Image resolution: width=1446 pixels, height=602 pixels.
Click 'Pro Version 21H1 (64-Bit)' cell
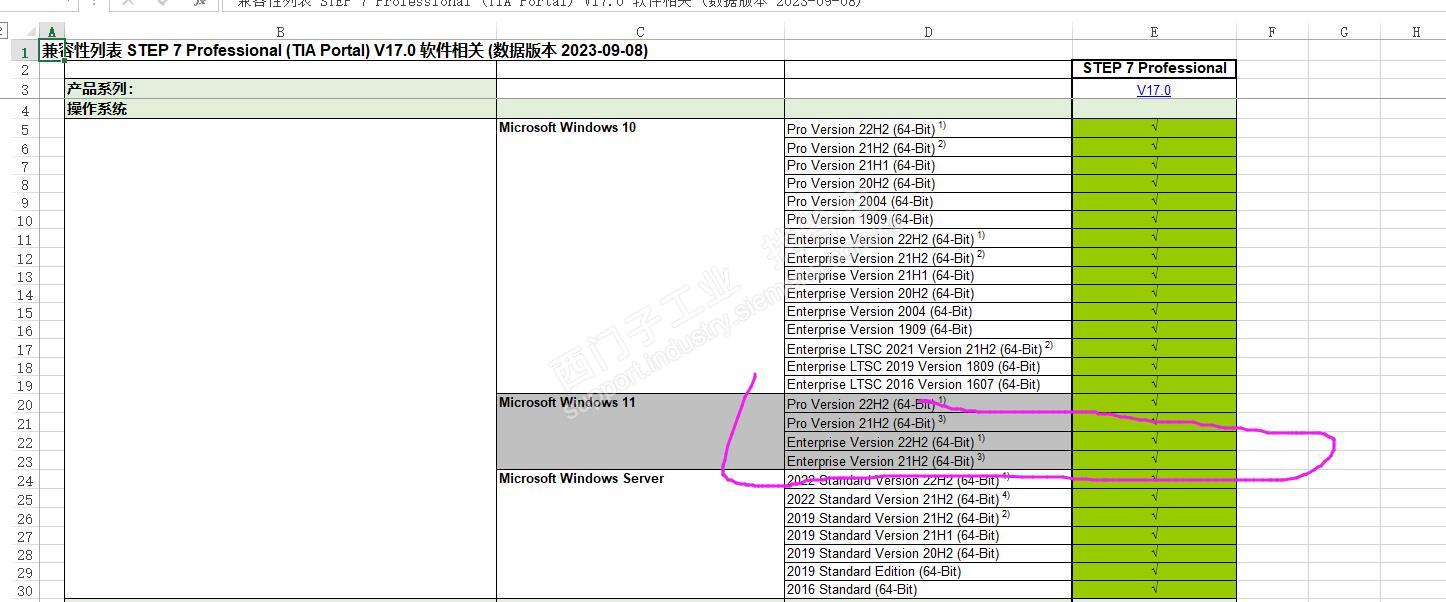[928, 166]
